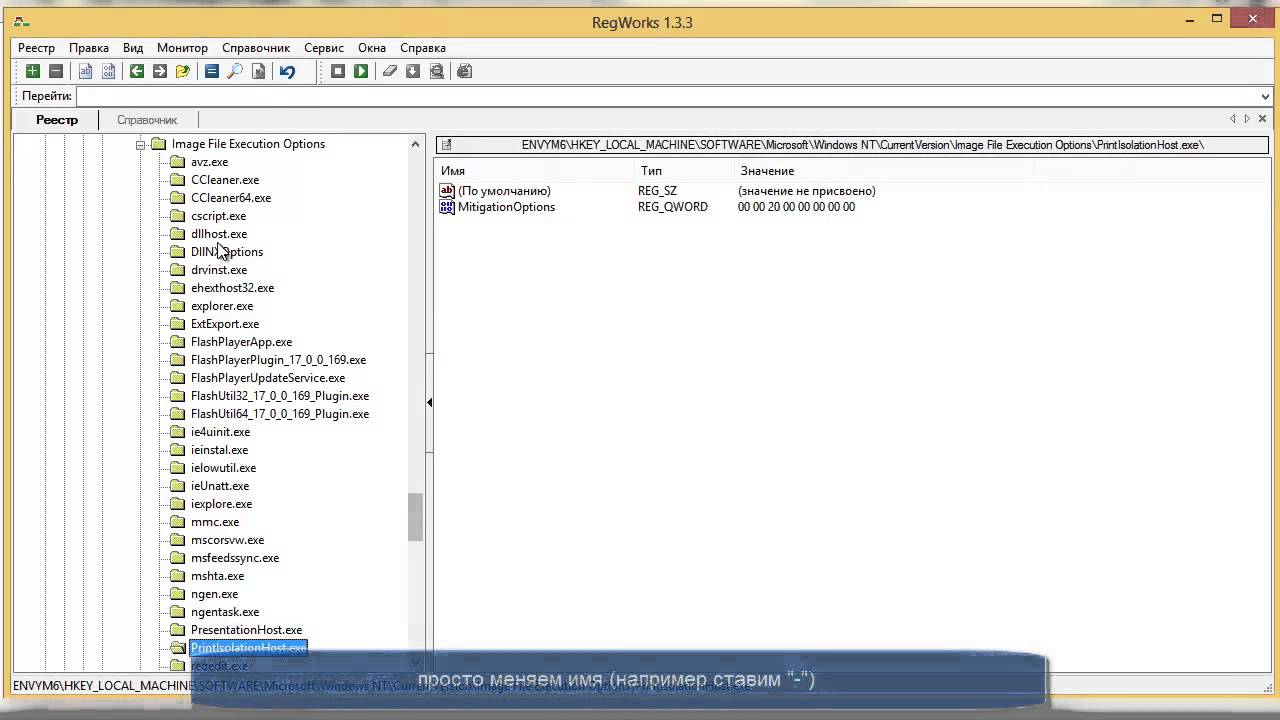Click the document export icon
Screen dimensions: 1280x720
point(258,71)
